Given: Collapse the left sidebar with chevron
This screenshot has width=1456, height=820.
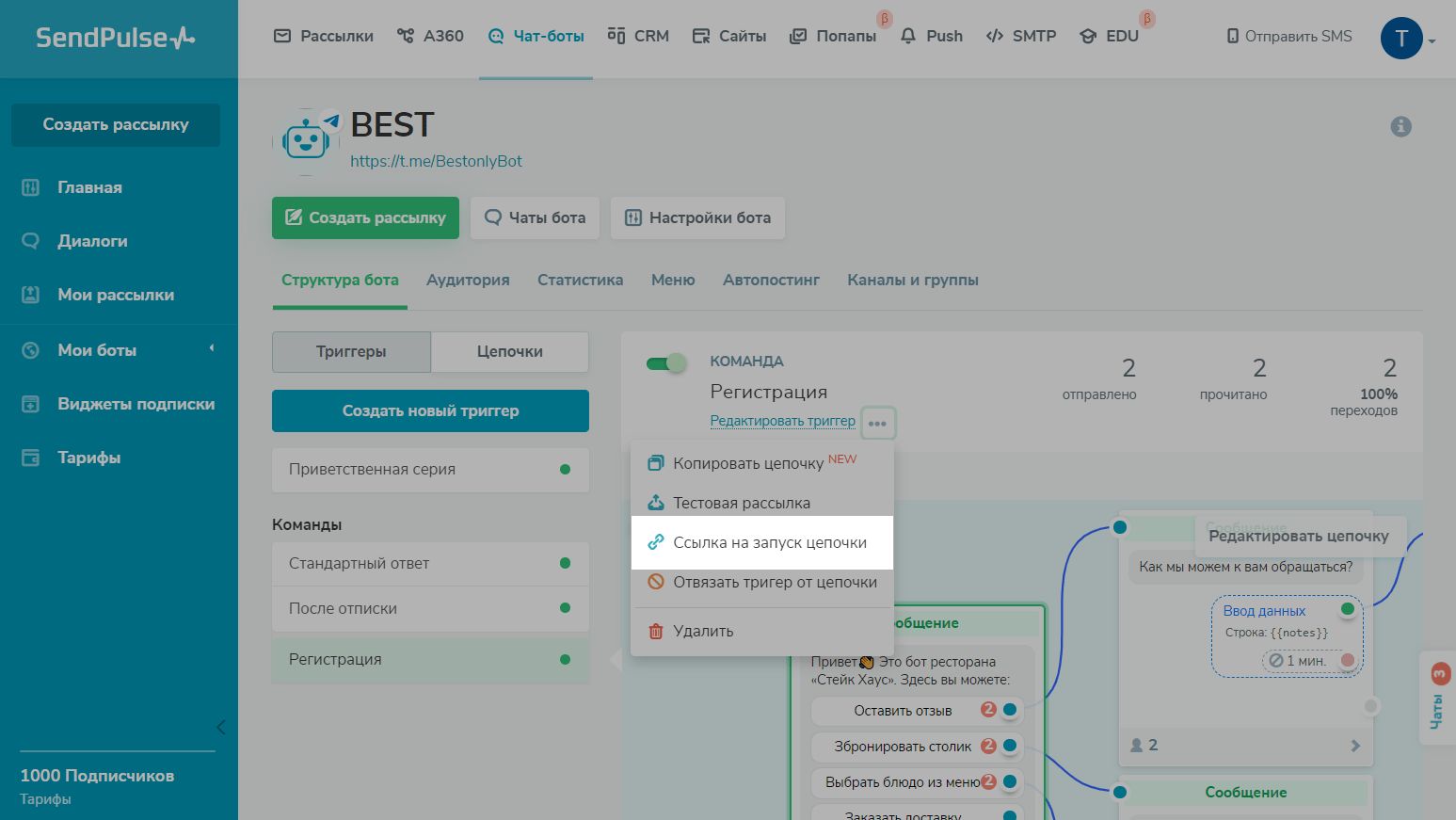Looking at the screenshot, I should point(220,727).
